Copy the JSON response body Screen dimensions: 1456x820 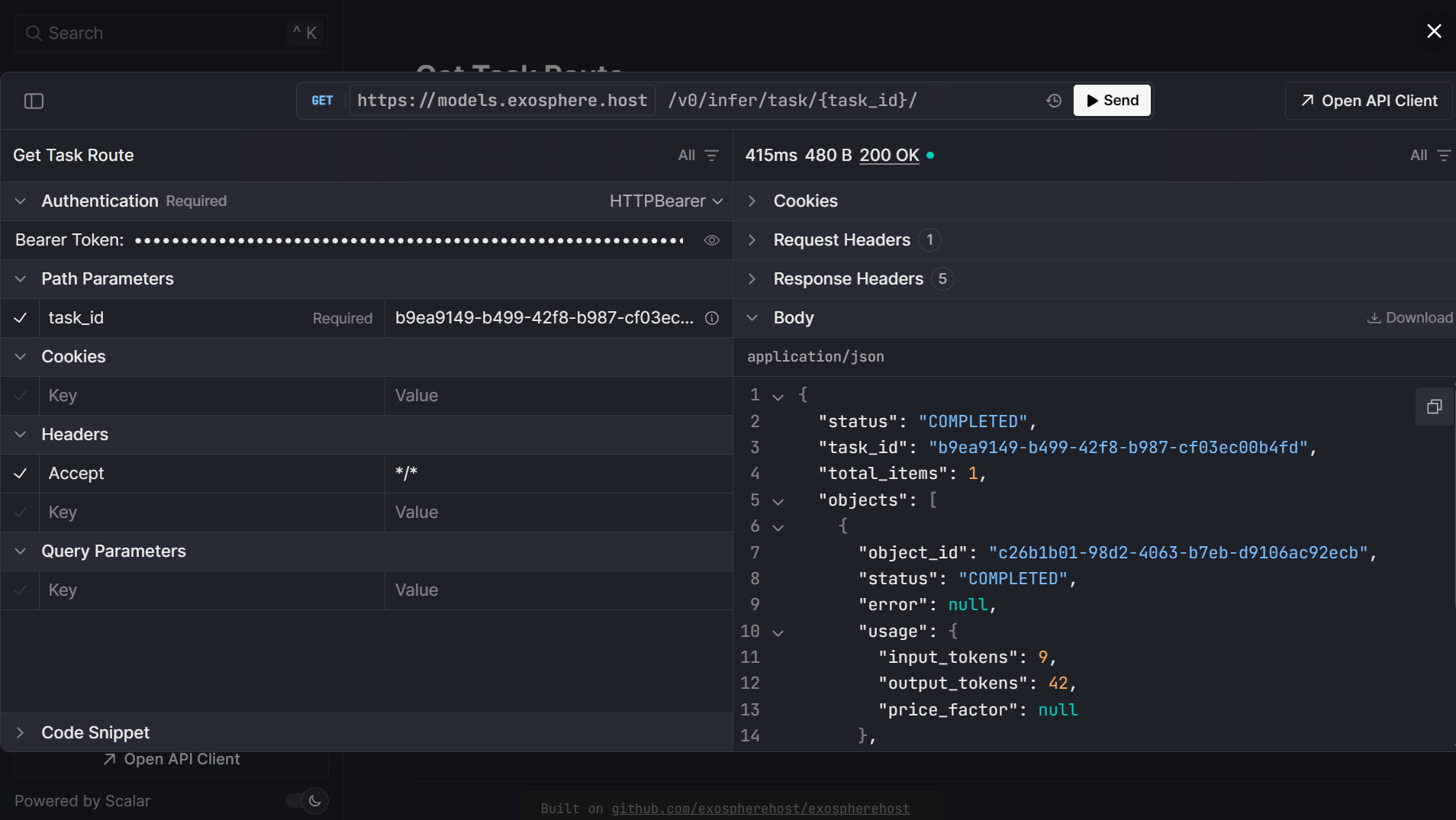[x=1434, y=407]
